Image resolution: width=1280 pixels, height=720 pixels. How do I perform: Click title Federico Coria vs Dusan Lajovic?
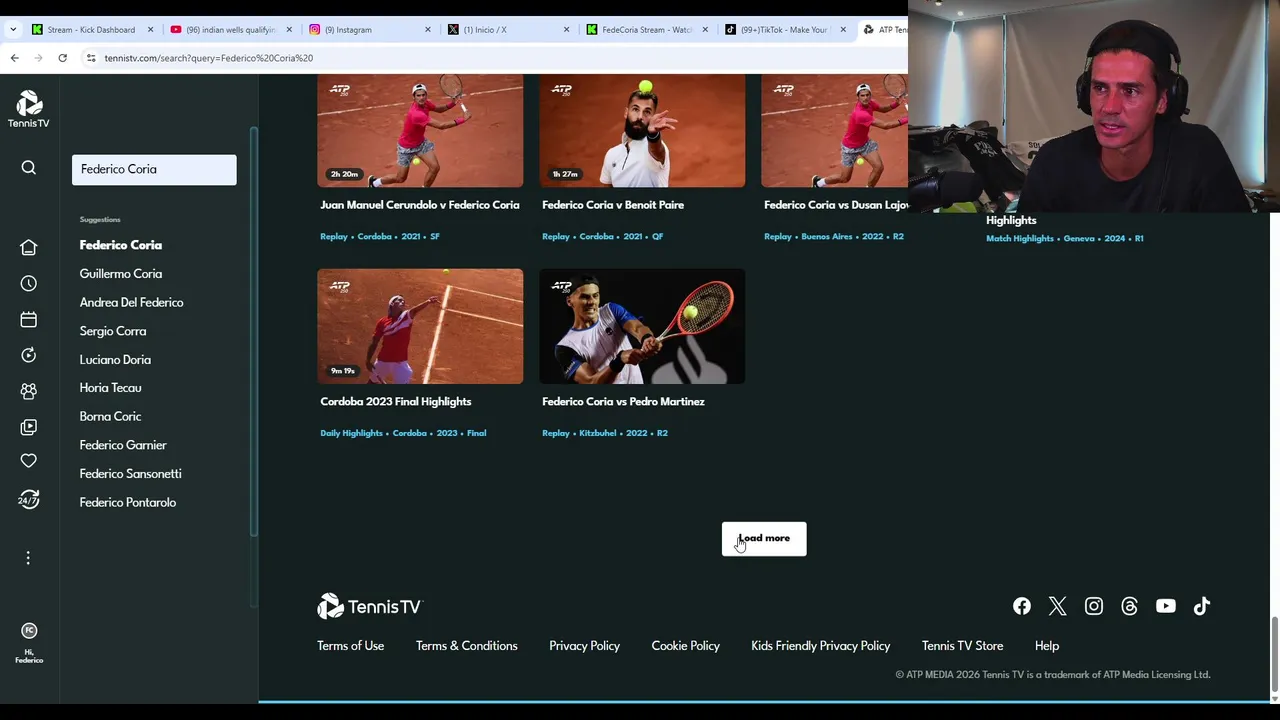(836, 205)
